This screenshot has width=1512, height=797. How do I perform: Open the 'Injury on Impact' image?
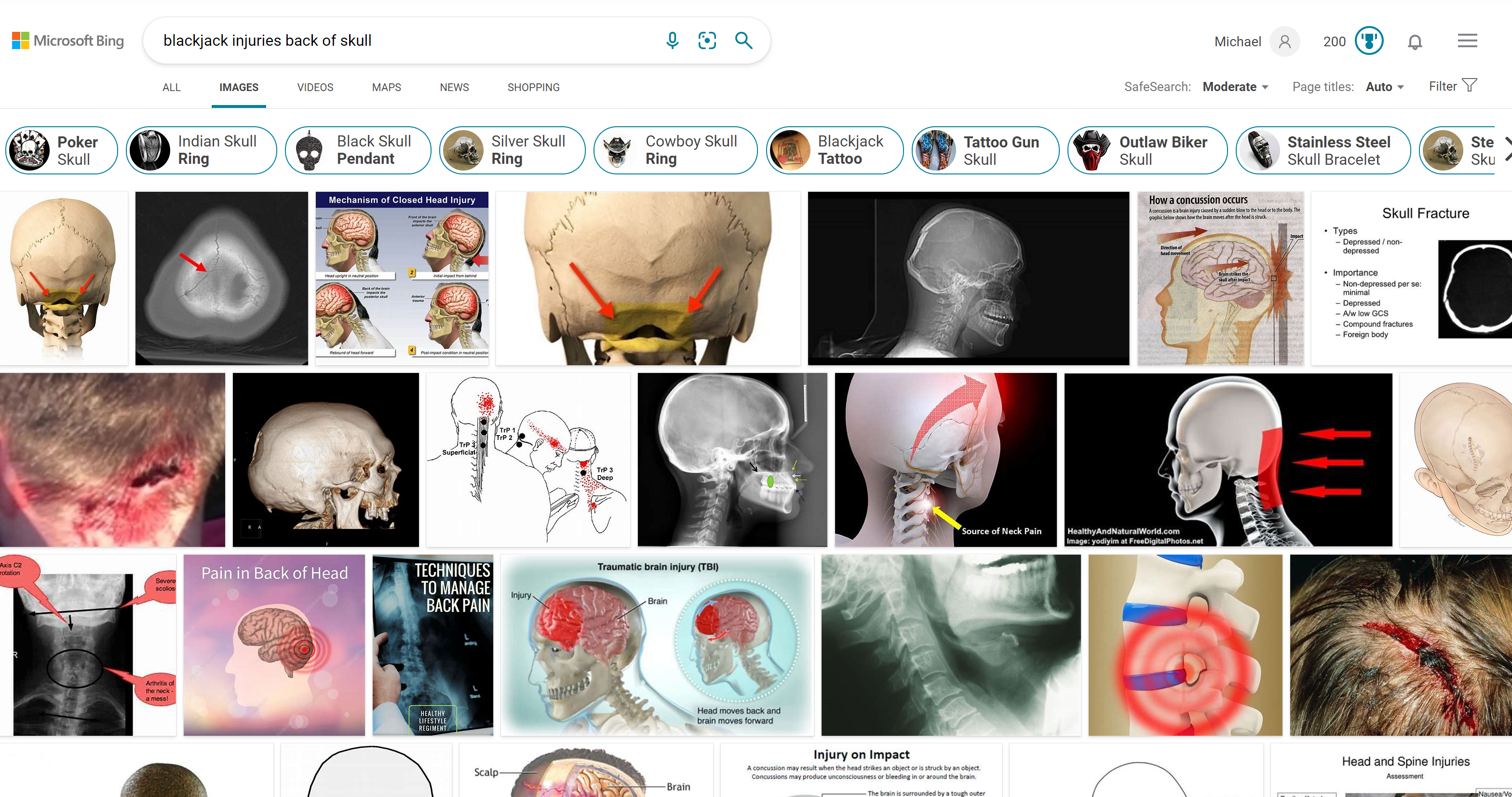pyautogui.click(x=861, y=771)
